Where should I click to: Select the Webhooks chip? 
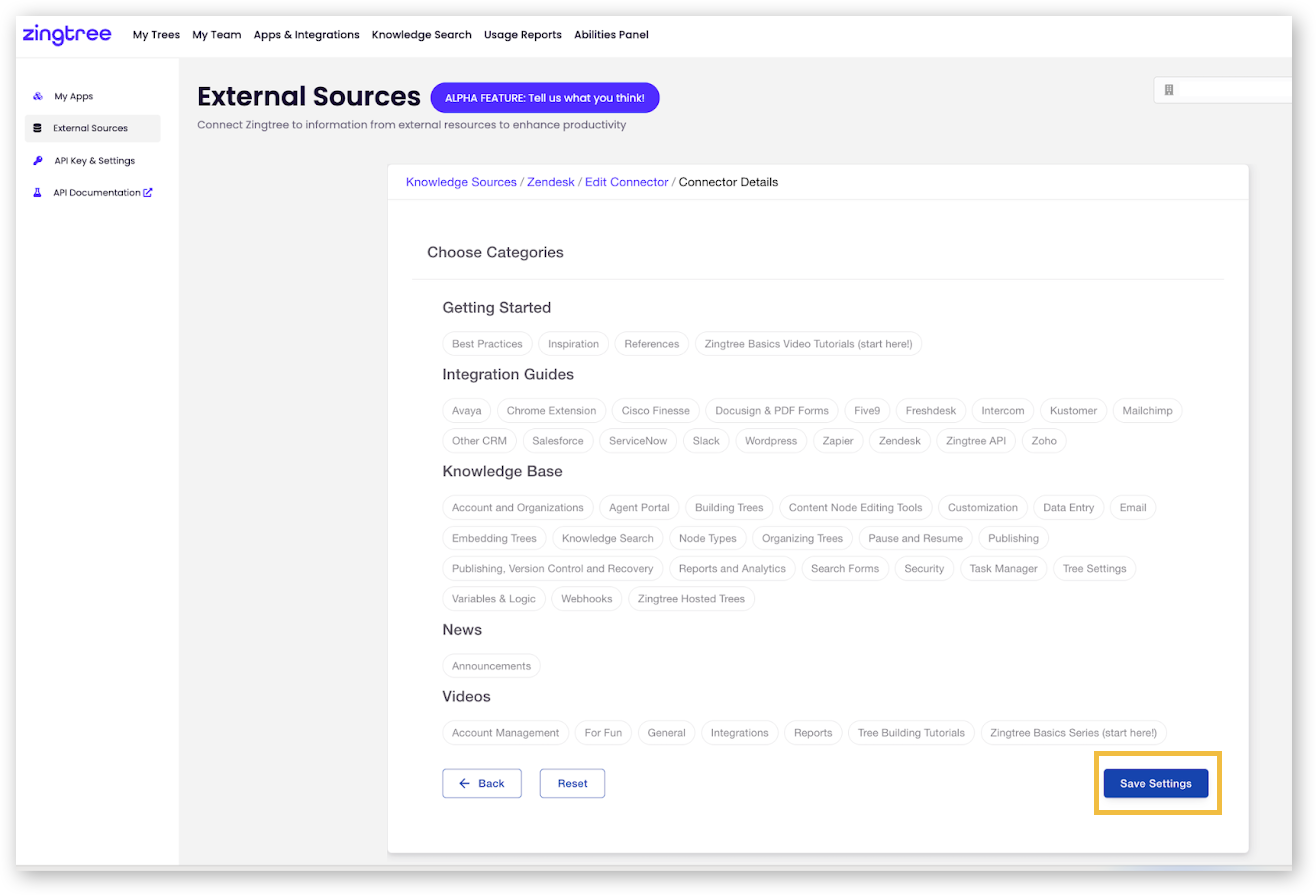pyautogui.click(x=586, y=599)
